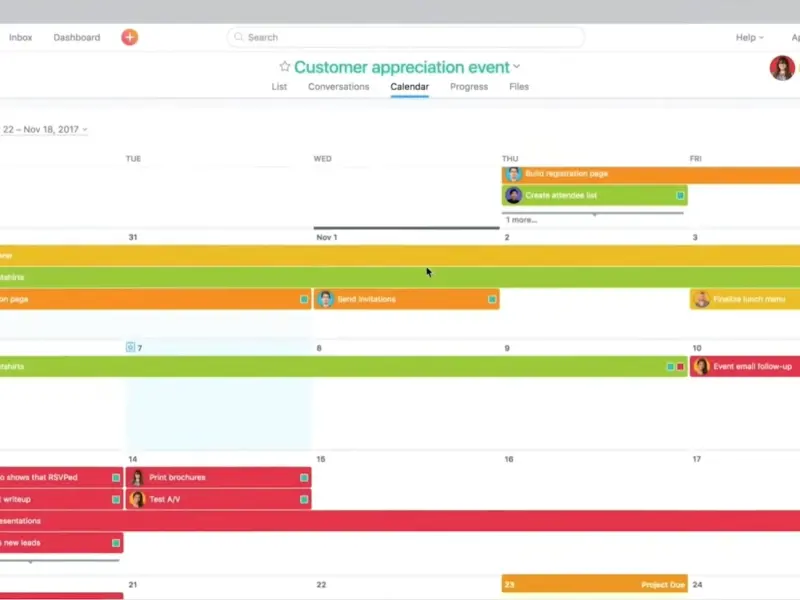Click the today marker icon beside day 7
Screen dimensions: 800x600
click(x=130, y=348)
